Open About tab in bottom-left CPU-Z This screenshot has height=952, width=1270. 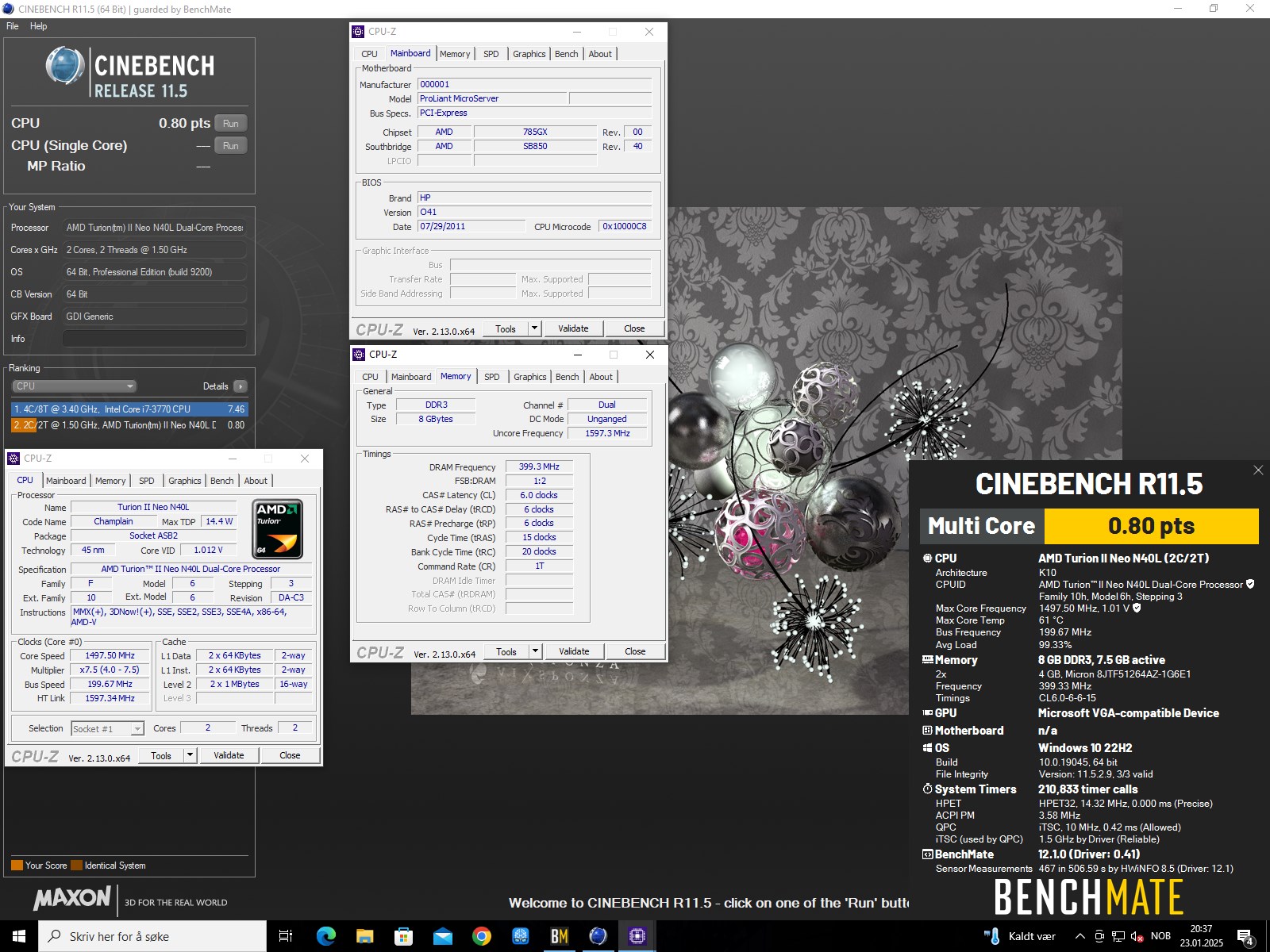pyautogui.click(x=256, y=481)
